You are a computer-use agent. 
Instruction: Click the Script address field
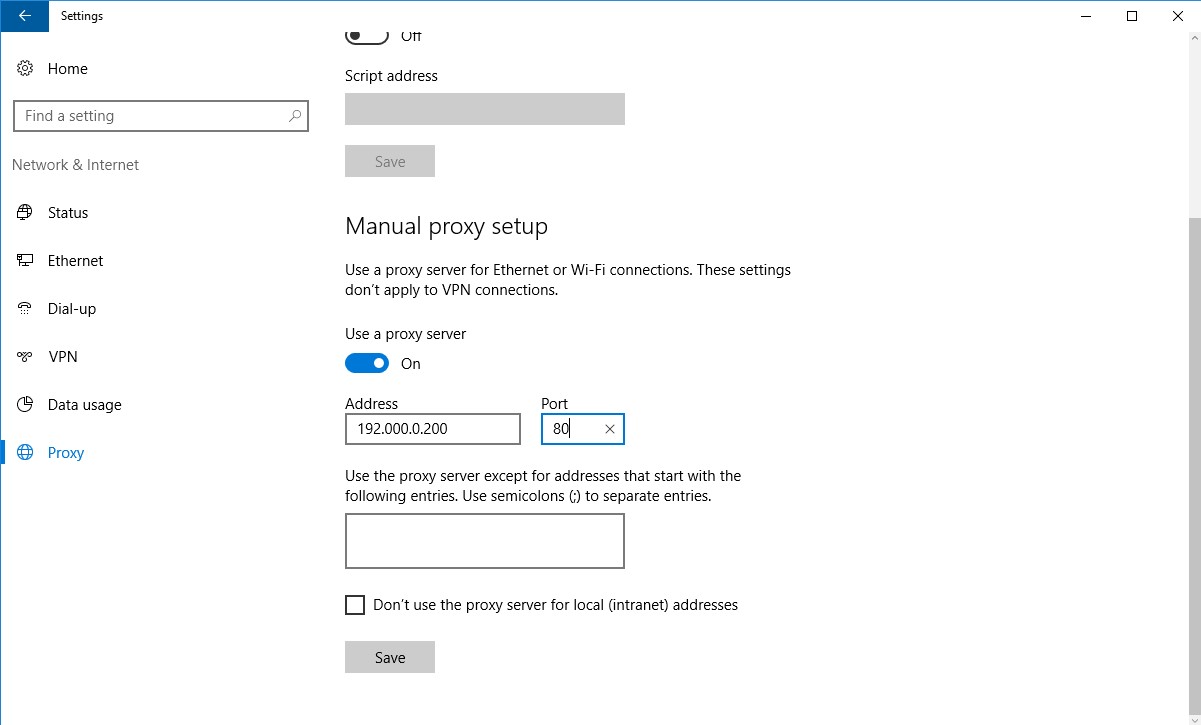click(x=485, y=109)
